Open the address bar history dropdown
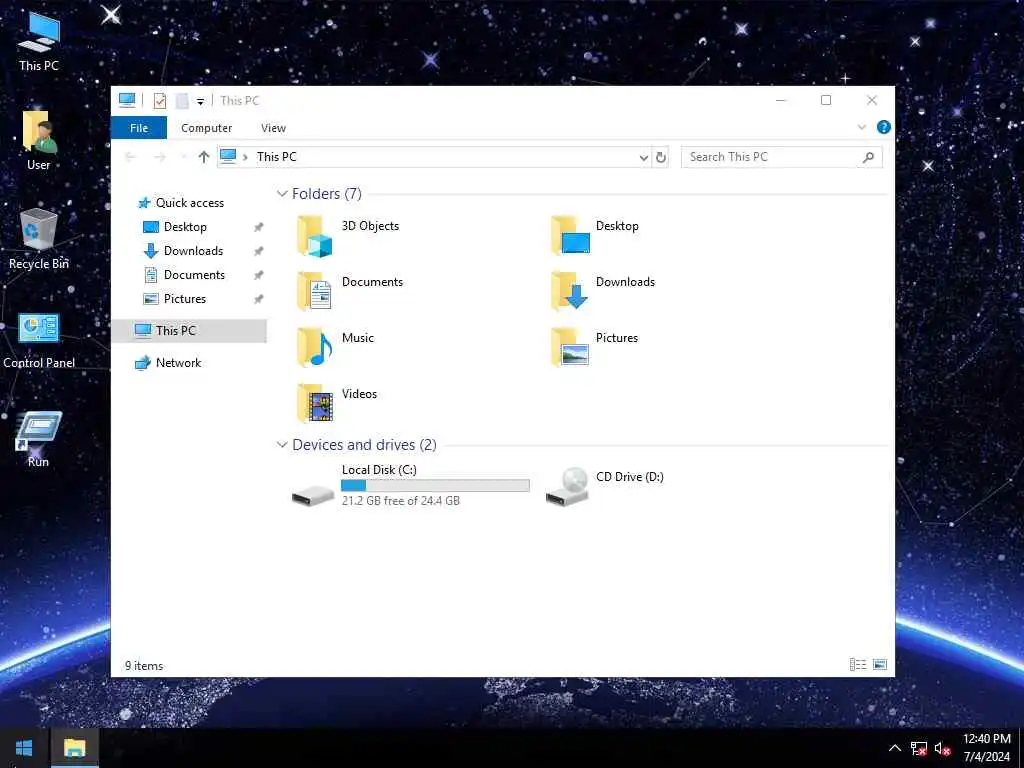 pyautogui.click(x=643, y=157)
